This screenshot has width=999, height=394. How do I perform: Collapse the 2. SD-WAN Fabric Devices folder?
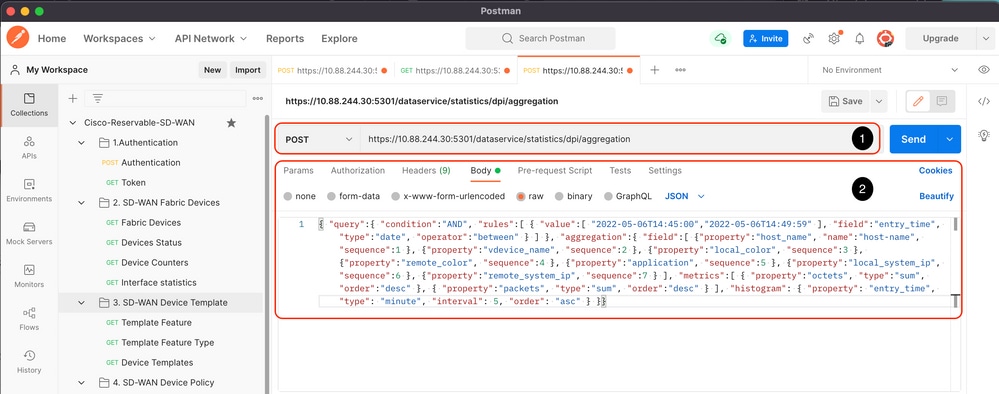click(81, 203)
